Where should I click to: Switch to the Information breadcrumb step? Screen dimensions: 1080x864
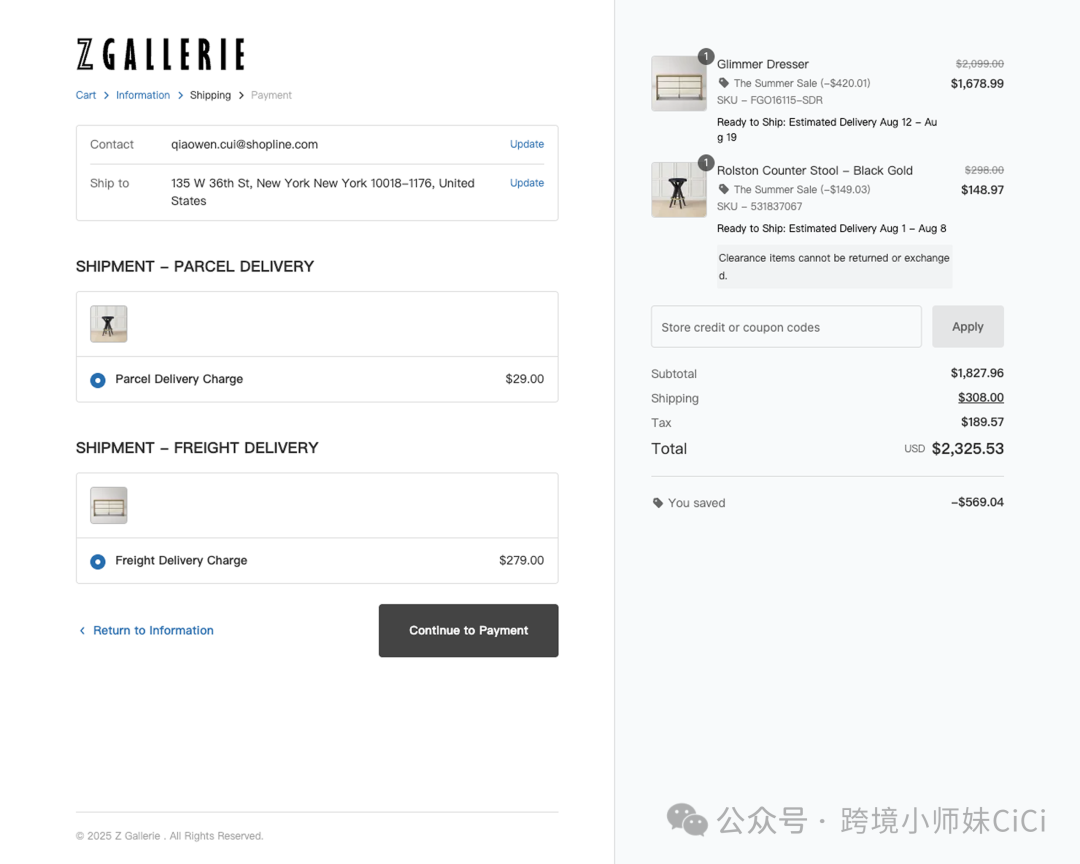tap(143, 95)
